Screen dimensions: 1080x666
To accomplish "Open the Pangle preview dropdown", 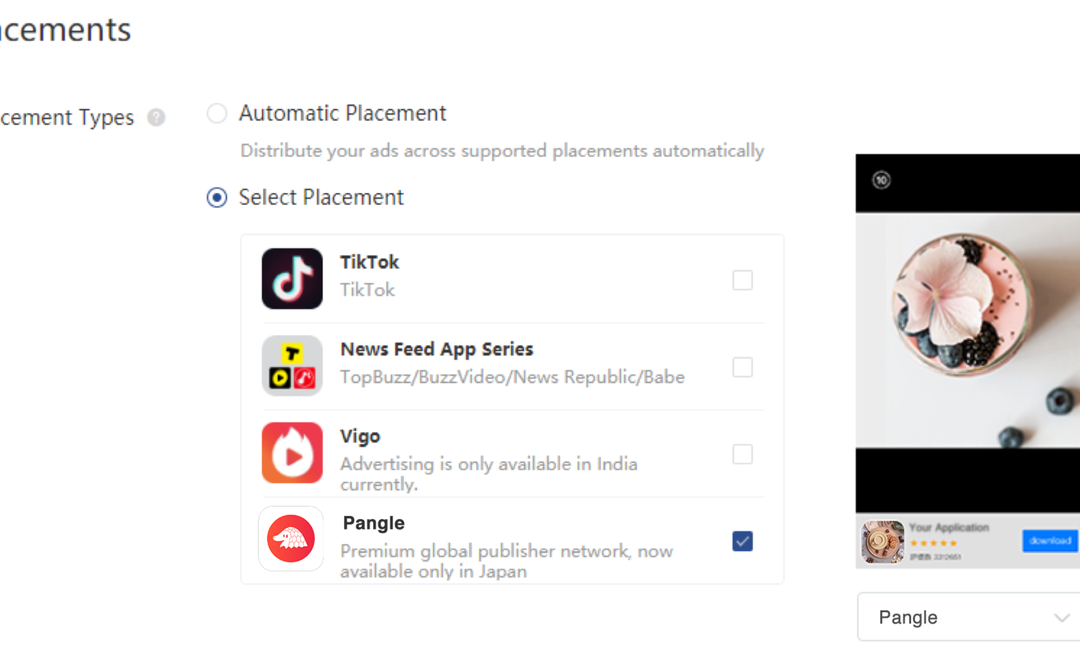I will [968, 617].
